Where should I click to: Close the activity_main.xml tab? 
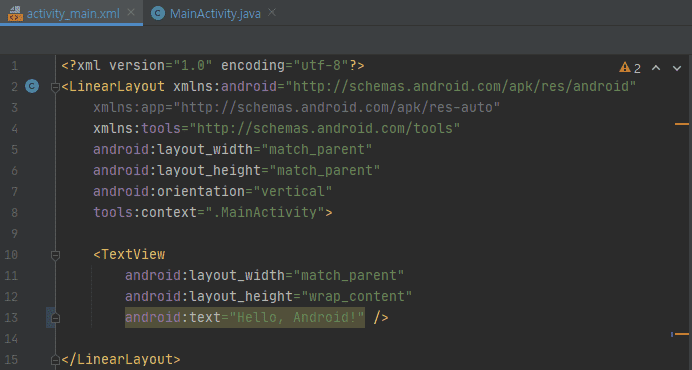[131, 12]
